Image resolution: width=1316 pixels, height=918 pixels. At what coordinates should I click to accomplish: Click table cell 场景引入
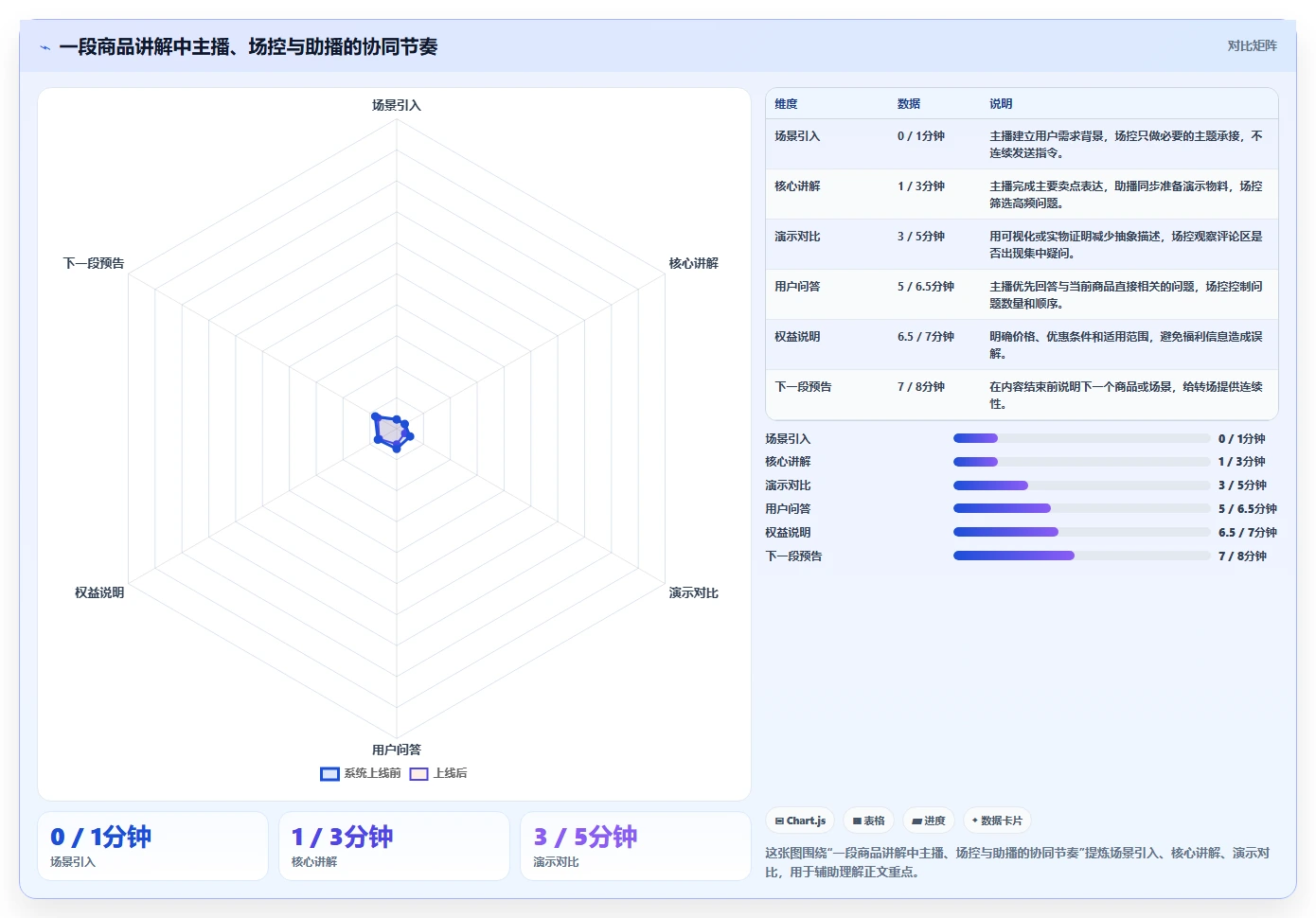(797, 136)
